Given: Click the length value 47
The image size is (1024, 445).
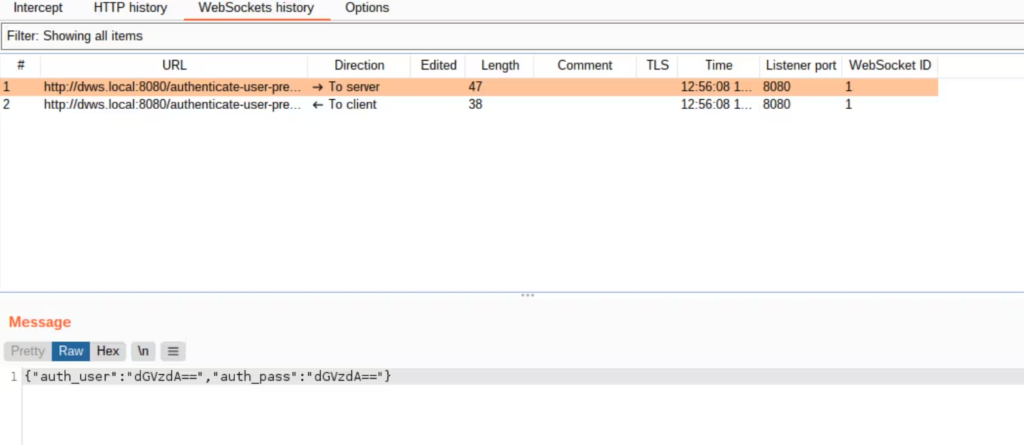Looking at the screenshot, I should (475, 87).
